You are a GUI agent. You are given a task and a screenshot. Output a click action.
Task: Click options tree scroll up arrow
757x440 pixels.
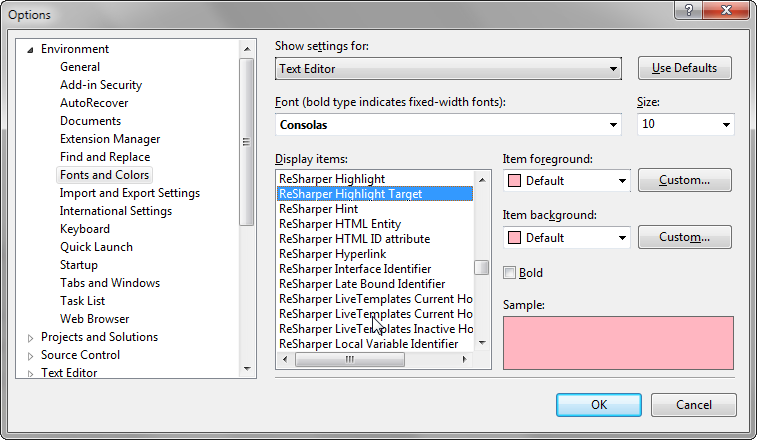[x=247, y=49]
